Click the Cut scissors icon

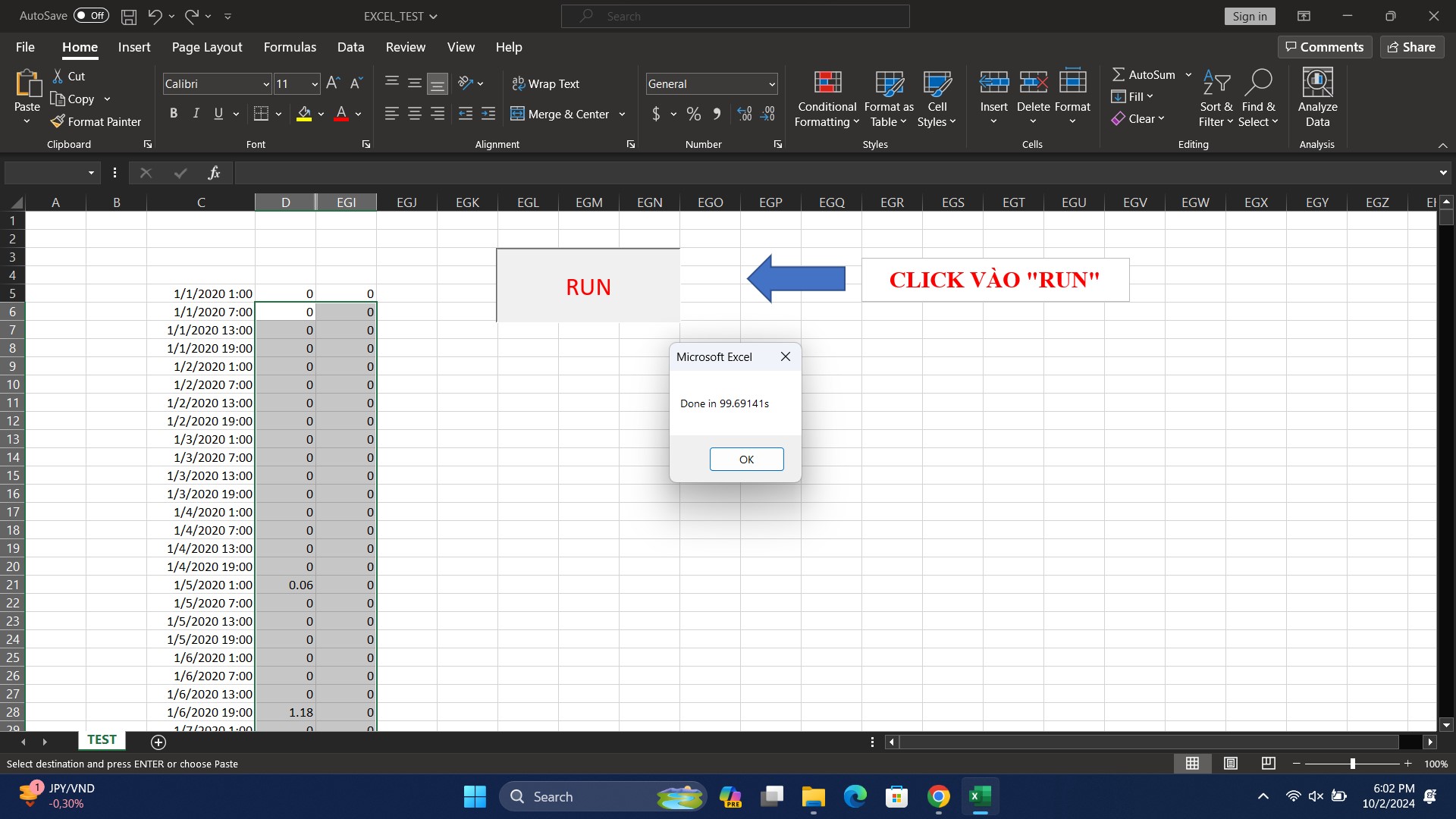click(x=58, y=76)
